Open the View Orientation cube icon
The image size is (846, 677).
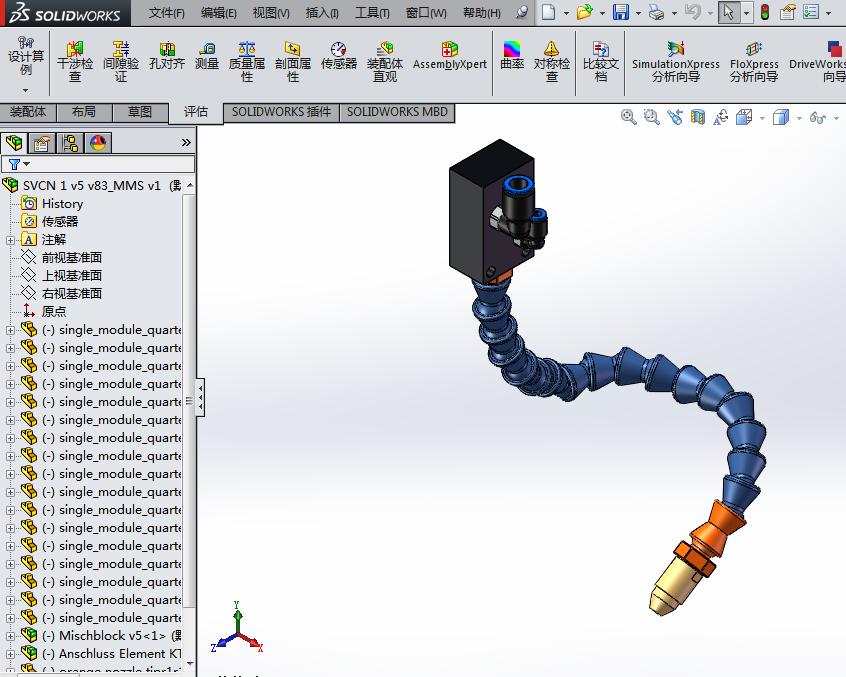[744, 117]
